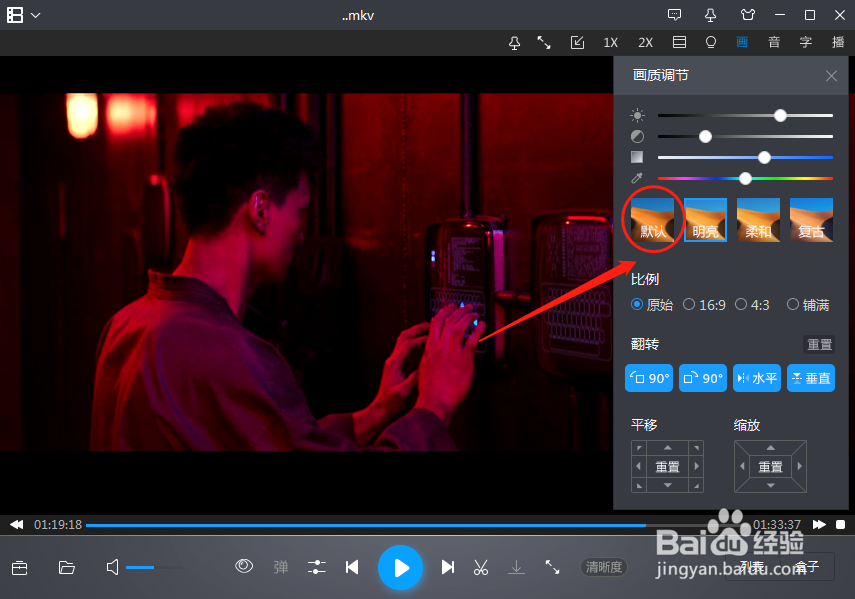Toggle the eye icon in bottom bar

[x=244, y=566]
